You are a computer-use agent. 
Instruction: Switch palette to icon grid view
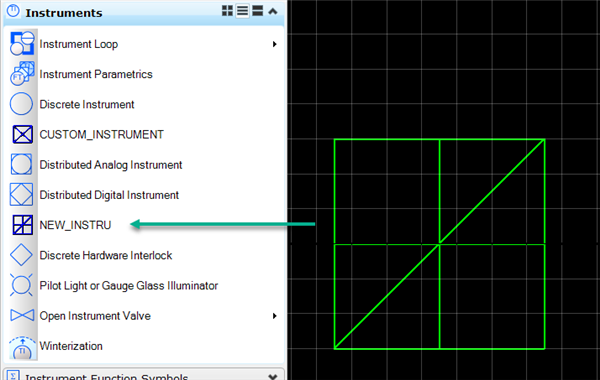tap(227, 11)
